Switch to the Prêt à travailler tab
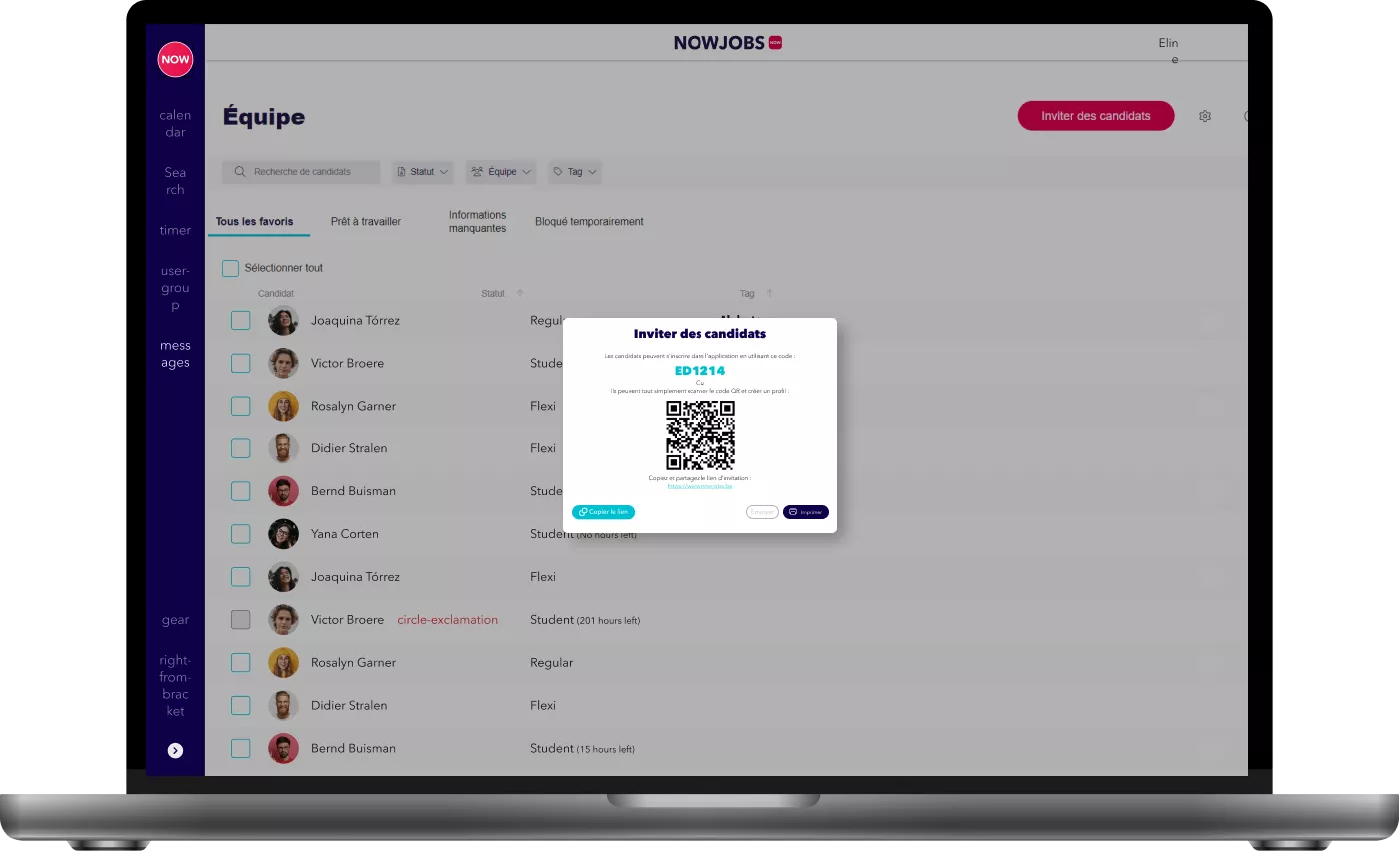This screenshot has height=851, width=1400. tap(366, 222)
